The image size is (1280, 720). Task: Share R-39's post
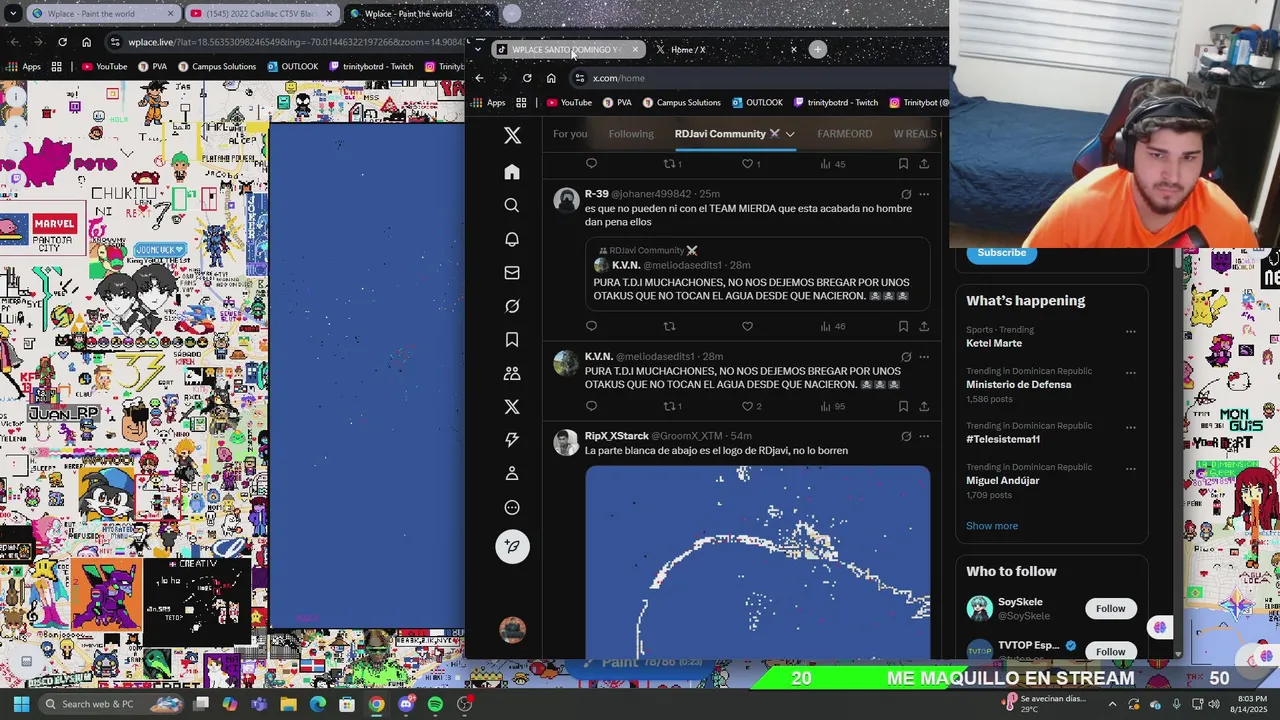tap(924, 326)
